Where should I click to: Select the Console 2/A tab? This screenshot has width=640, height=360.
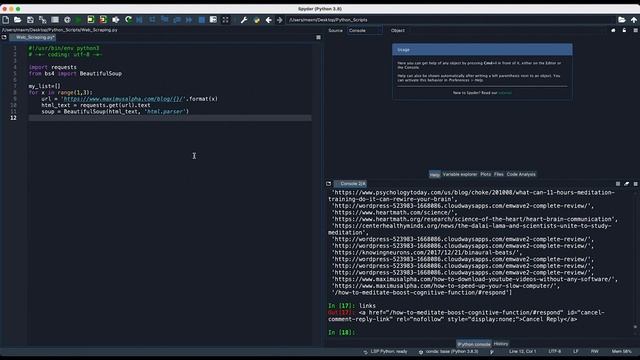click(x=350, y=184)
